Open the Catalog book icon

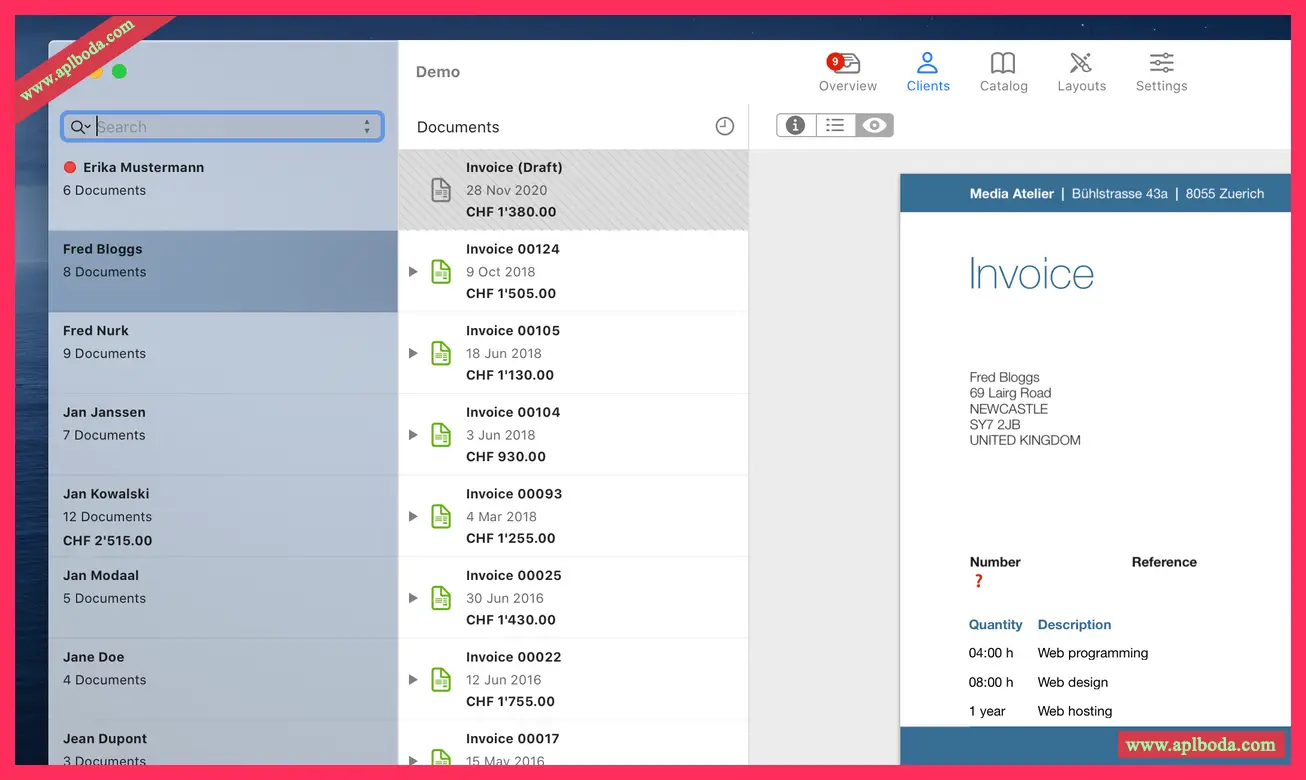tap(1003, 64)
